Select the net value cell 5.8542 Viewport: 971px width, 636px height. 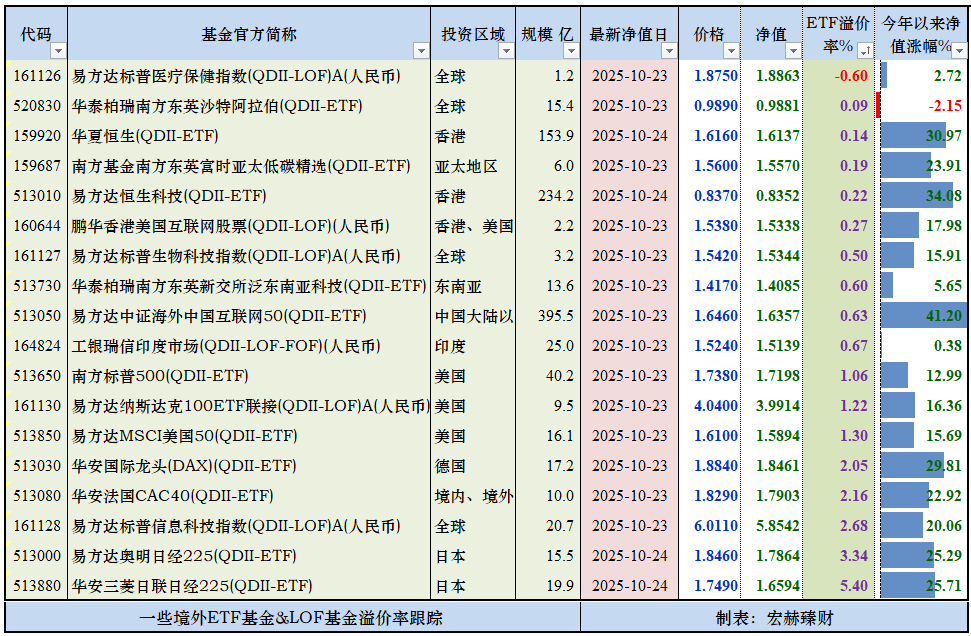point(772,526)
